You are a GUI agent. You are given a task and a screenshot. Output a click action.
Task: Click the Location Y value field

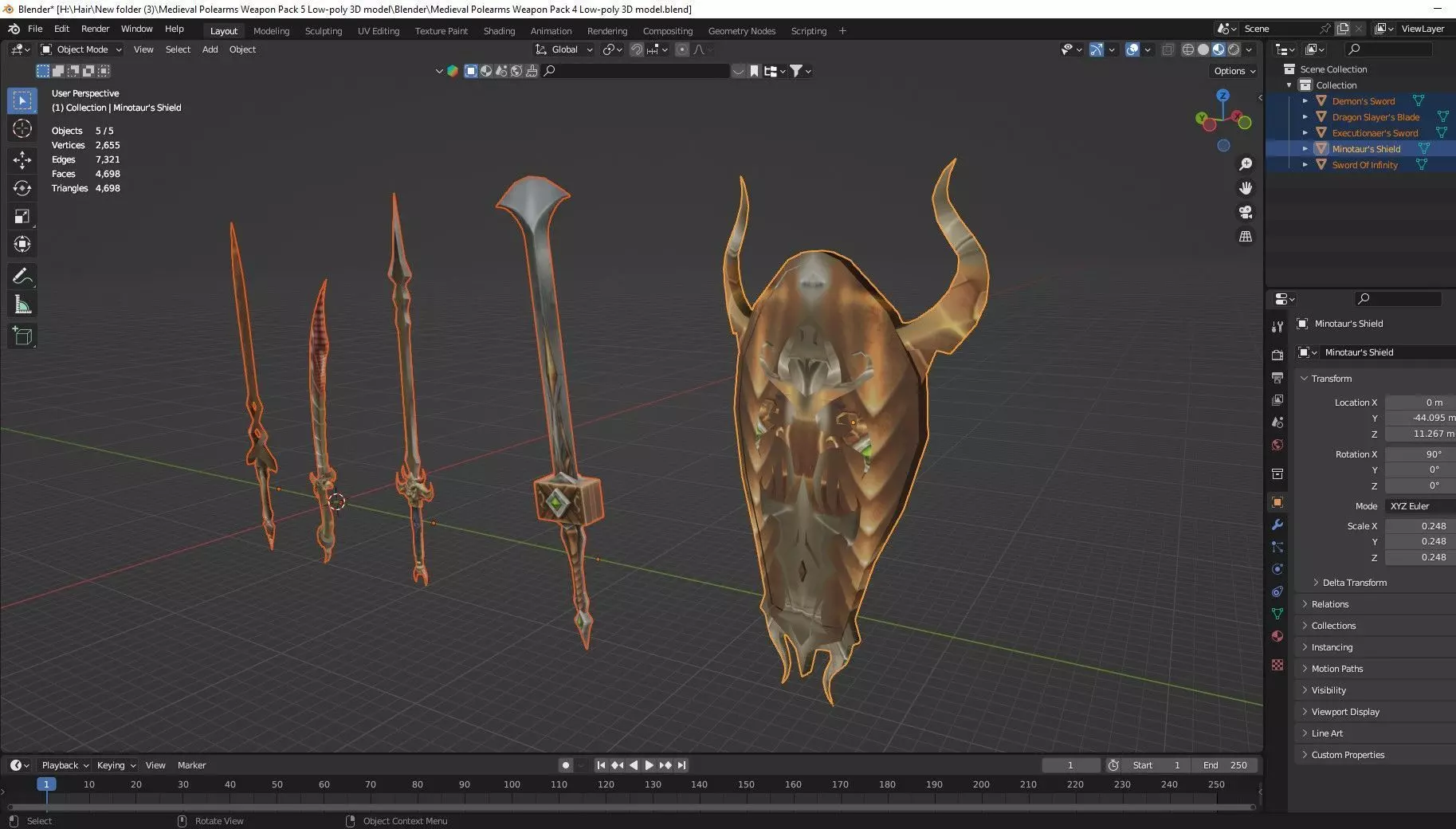click(x=1420, y=418)
